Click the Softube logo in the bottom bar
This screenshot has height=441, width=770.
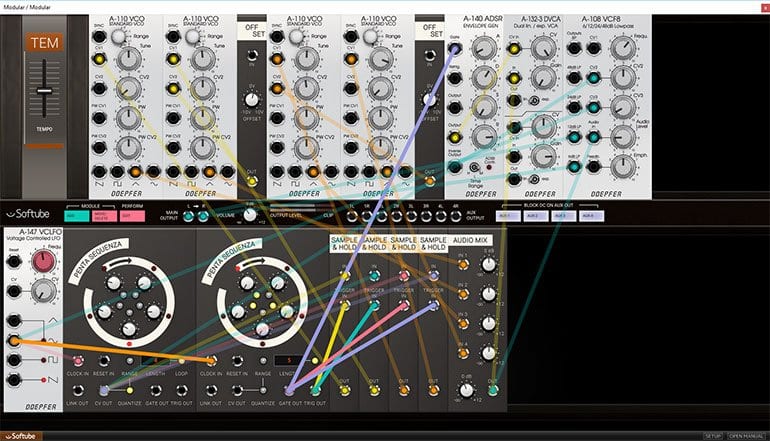click(x=21, y=436)
